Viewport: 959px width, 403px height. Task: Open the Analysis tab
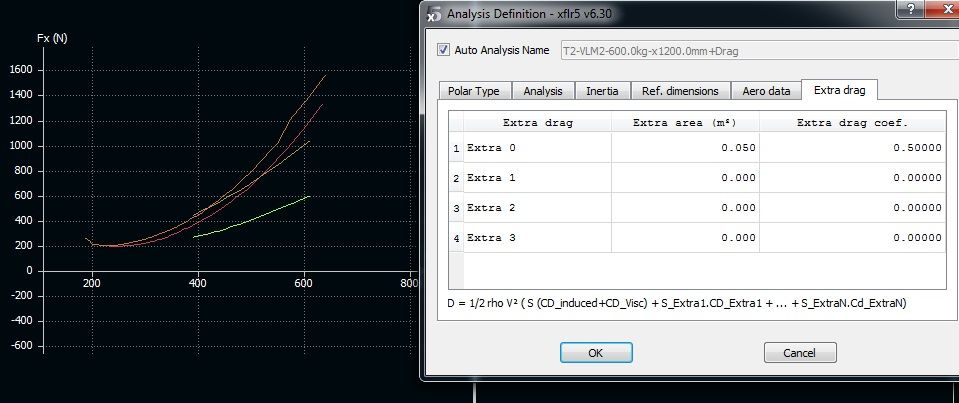coord(543,91)
